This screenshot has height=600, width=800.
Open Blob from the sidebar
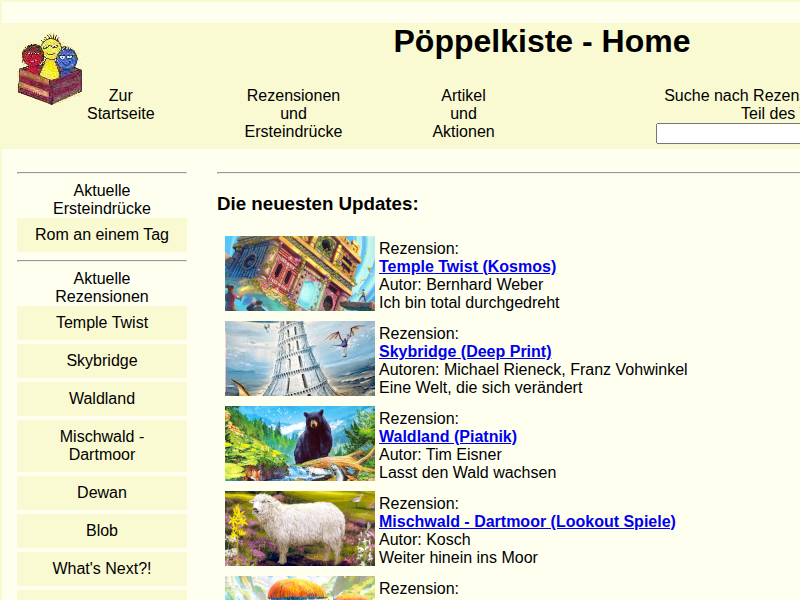[102, 530]
